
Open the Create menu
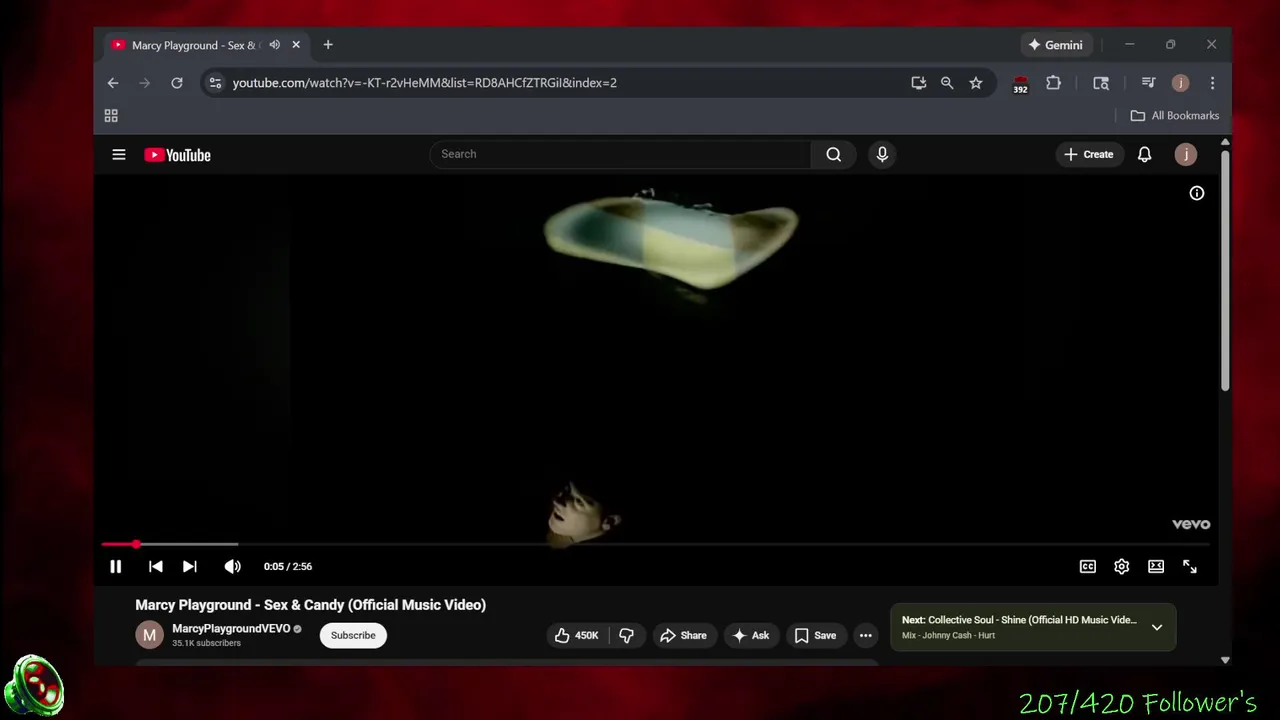pyautogui.click(x=1088, y=154)
